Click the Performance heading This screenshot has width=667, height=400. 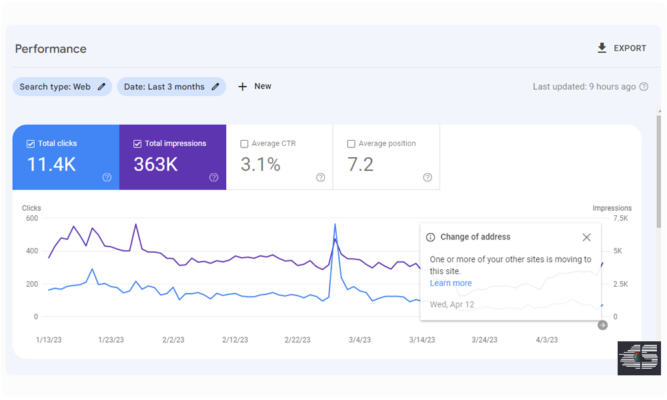tap(51, 49)
